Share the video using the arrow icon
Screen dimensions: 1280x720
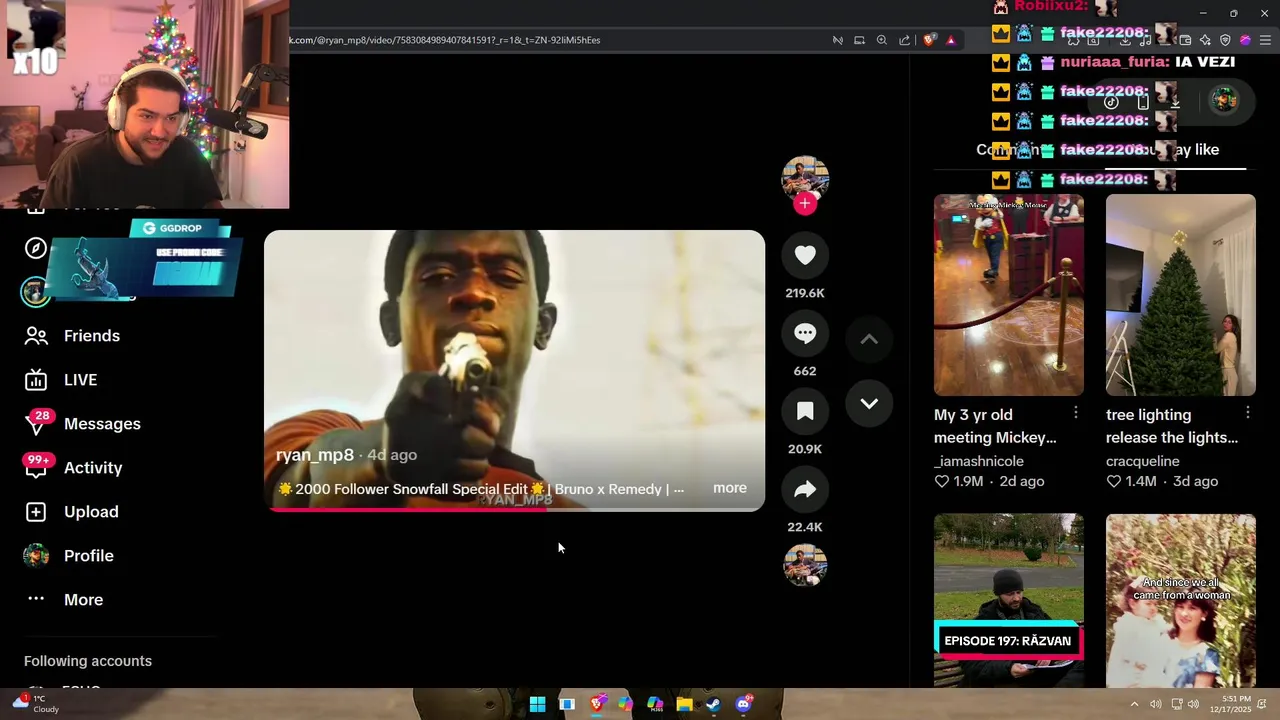tap(805, 489)
